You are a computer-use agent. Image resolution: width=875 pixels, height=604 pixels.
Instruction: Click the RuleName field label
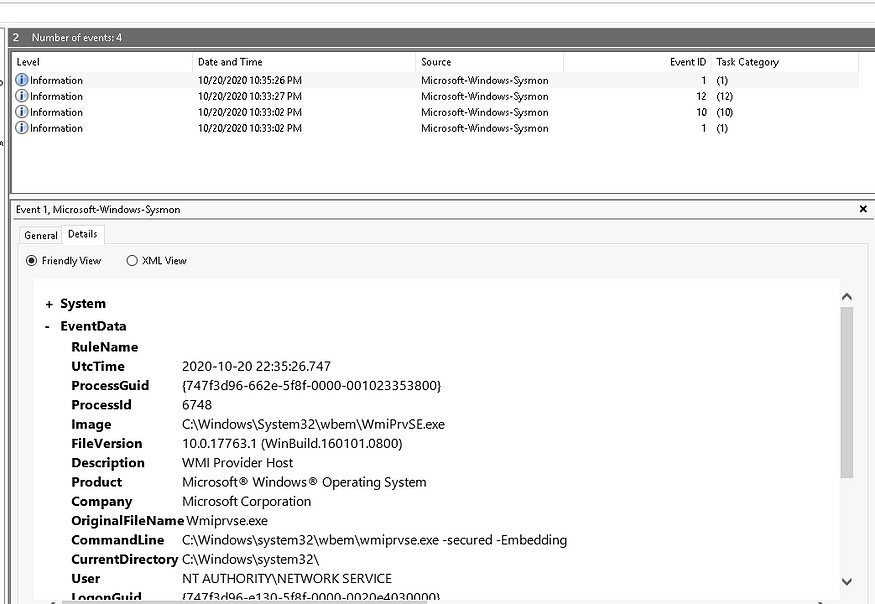pyautogui.click(x=104, y=347)
